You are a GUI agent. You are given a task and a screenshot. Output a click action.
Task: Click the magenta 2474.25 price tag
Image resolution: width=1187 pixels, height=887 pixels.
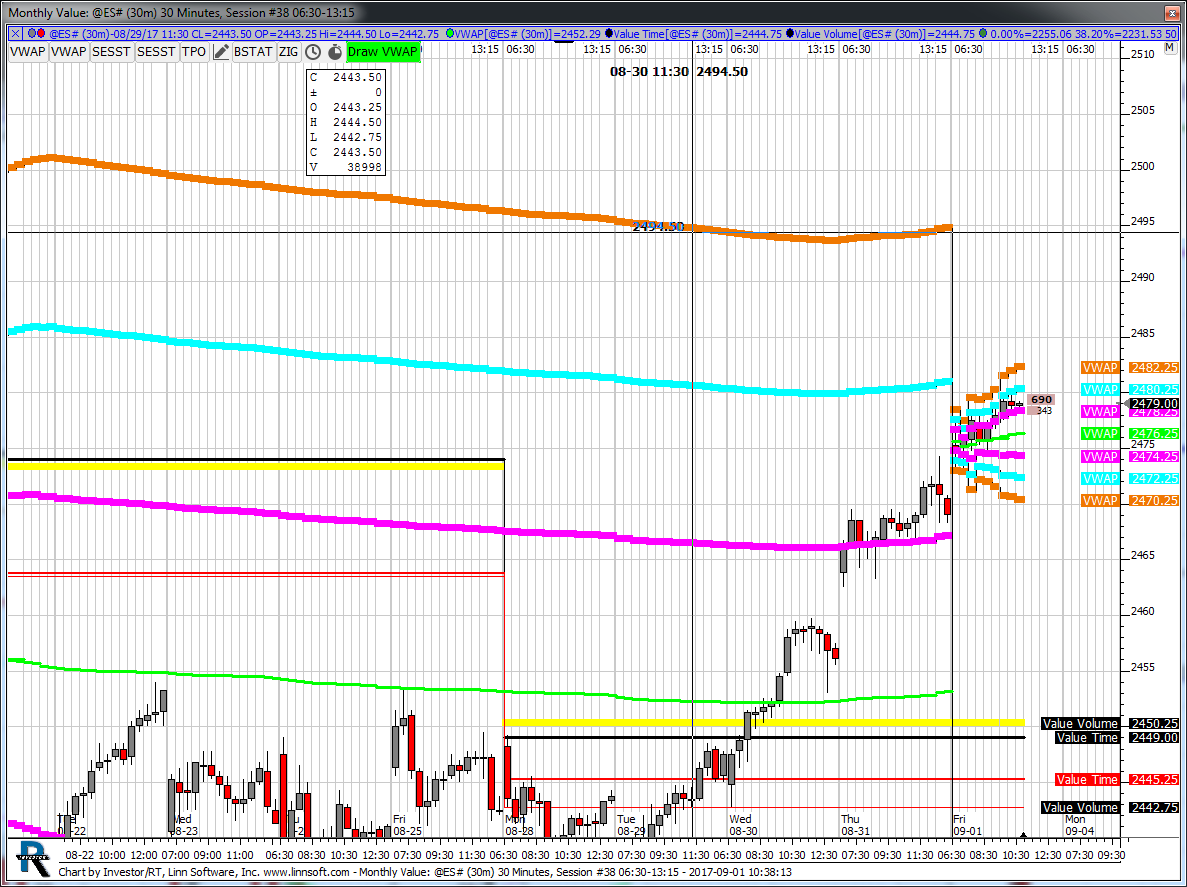(x=1154, y=456)
